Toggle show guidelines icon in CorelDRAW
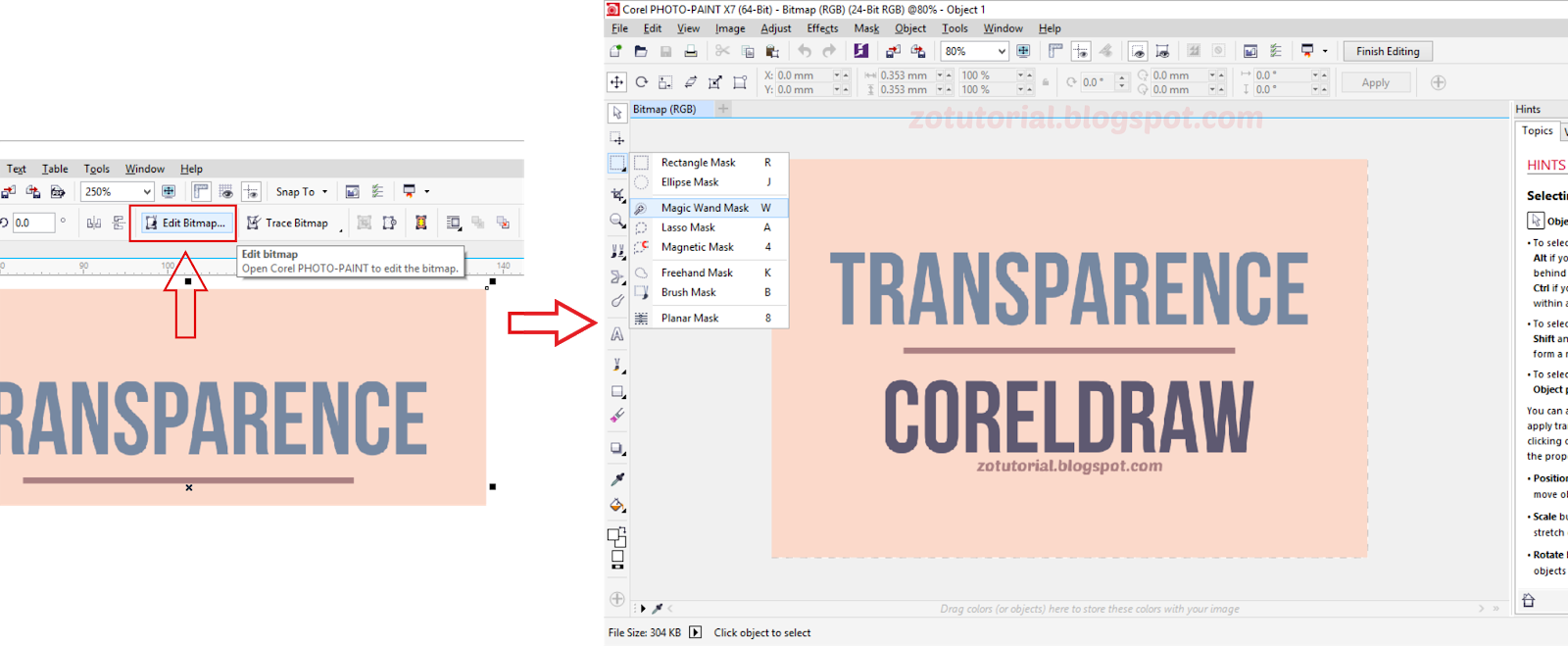Image resolution: width=1568 pixels, height=646 pixels. pyautogui.click(x=251, y=191)
